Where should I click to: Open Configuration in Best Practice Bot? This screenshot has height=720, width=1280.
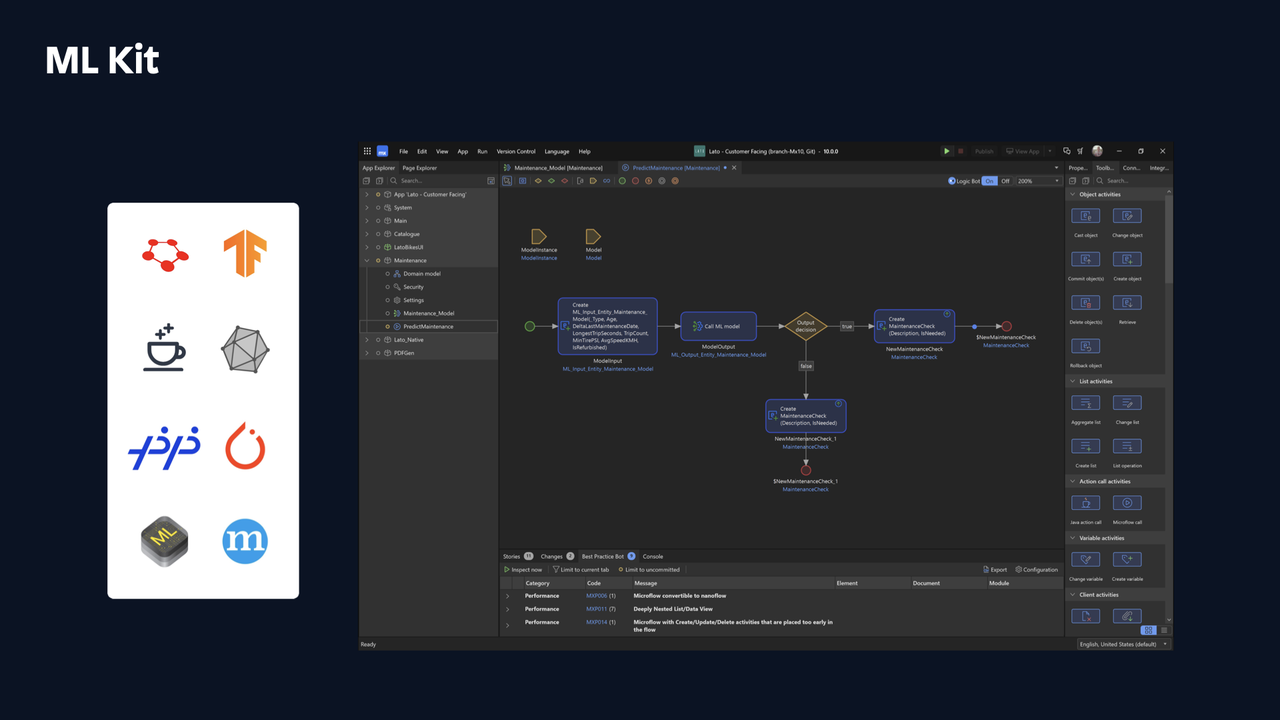click(x=1037, y=569)
